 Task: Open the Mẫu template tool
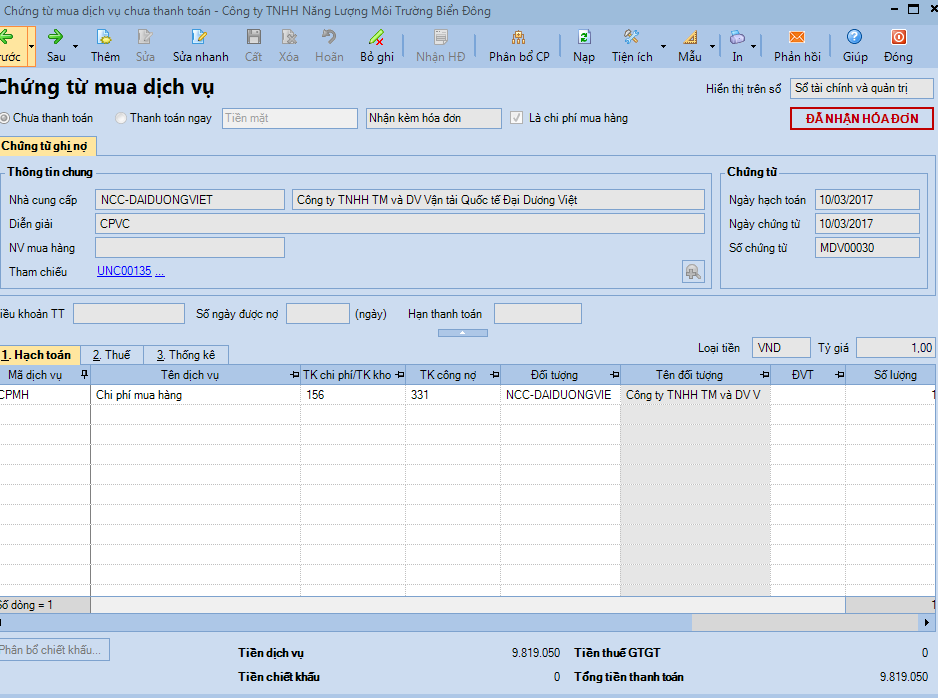[x=690, y=45]
